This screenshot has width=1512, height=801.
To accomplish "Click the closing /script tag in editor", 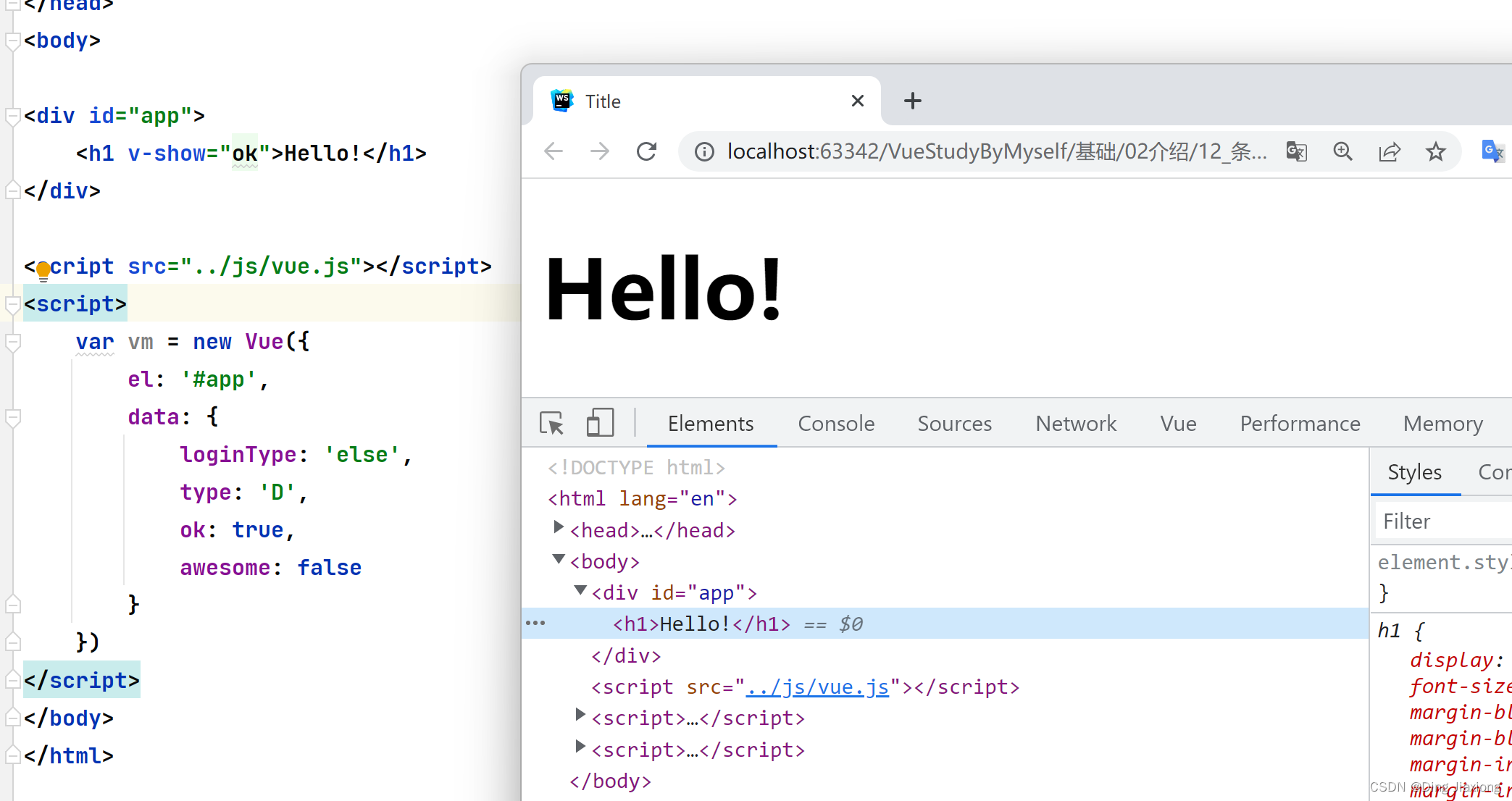I will pos(82,681).
